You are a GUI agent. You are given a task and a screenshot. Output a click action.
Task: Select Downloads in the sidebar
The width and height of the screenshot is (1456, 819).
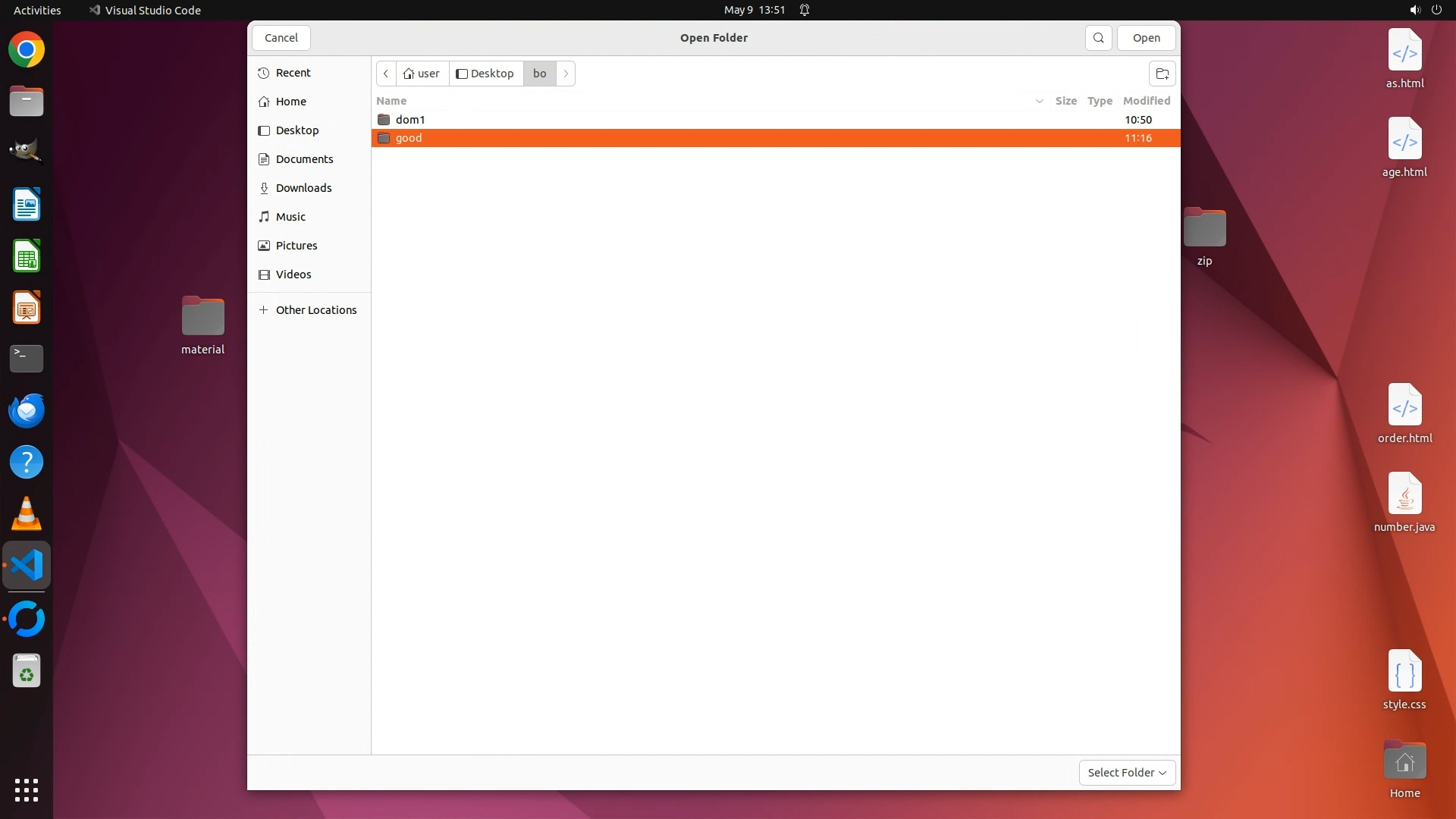(x=303, y=188)
